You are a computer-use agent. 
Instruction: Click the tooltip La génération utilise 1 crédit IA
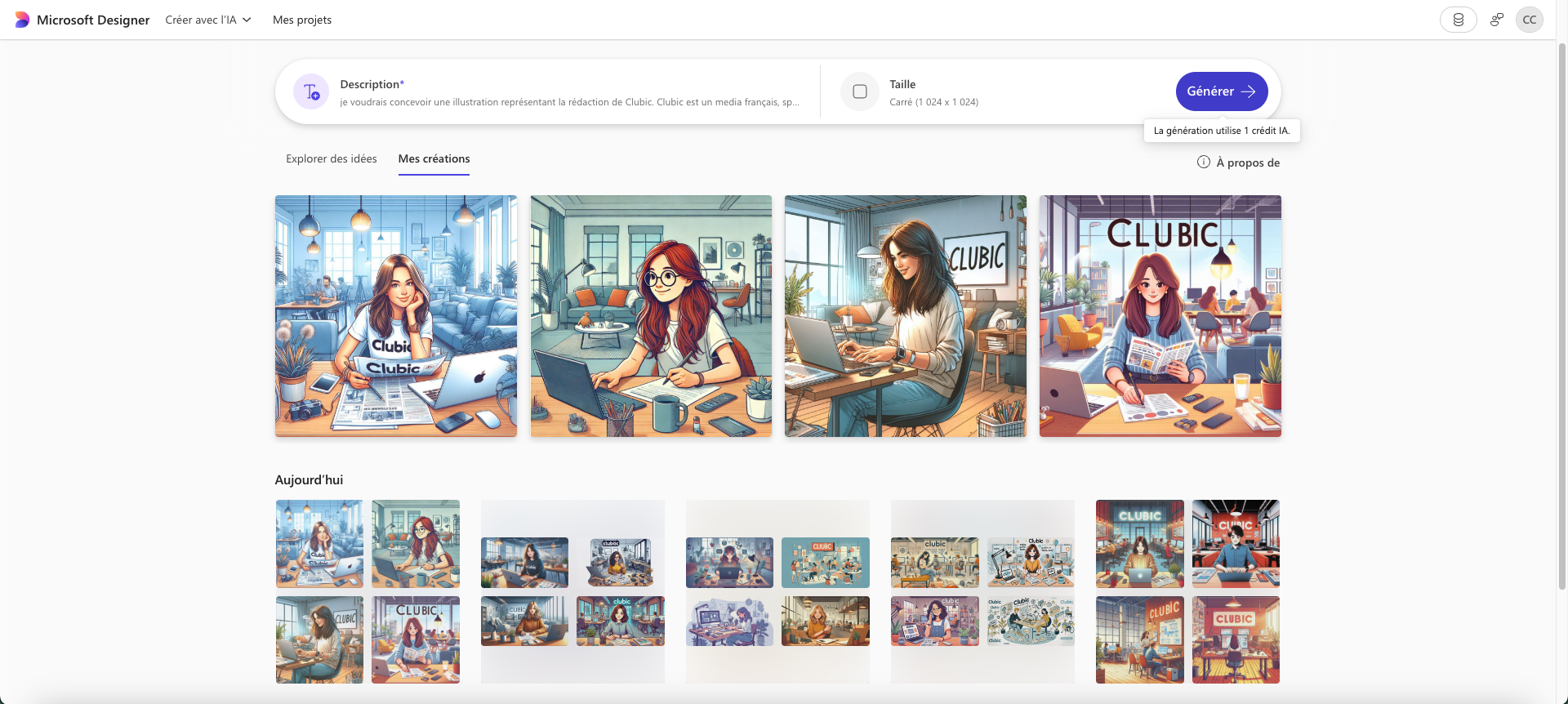tap(1222, 131)
